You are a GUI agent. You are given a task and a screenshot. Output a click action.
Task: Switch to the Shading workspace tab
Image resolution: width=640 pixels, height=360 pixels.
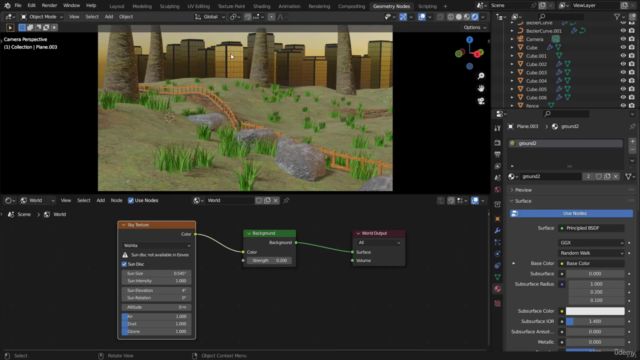click(x=262, y=6)
